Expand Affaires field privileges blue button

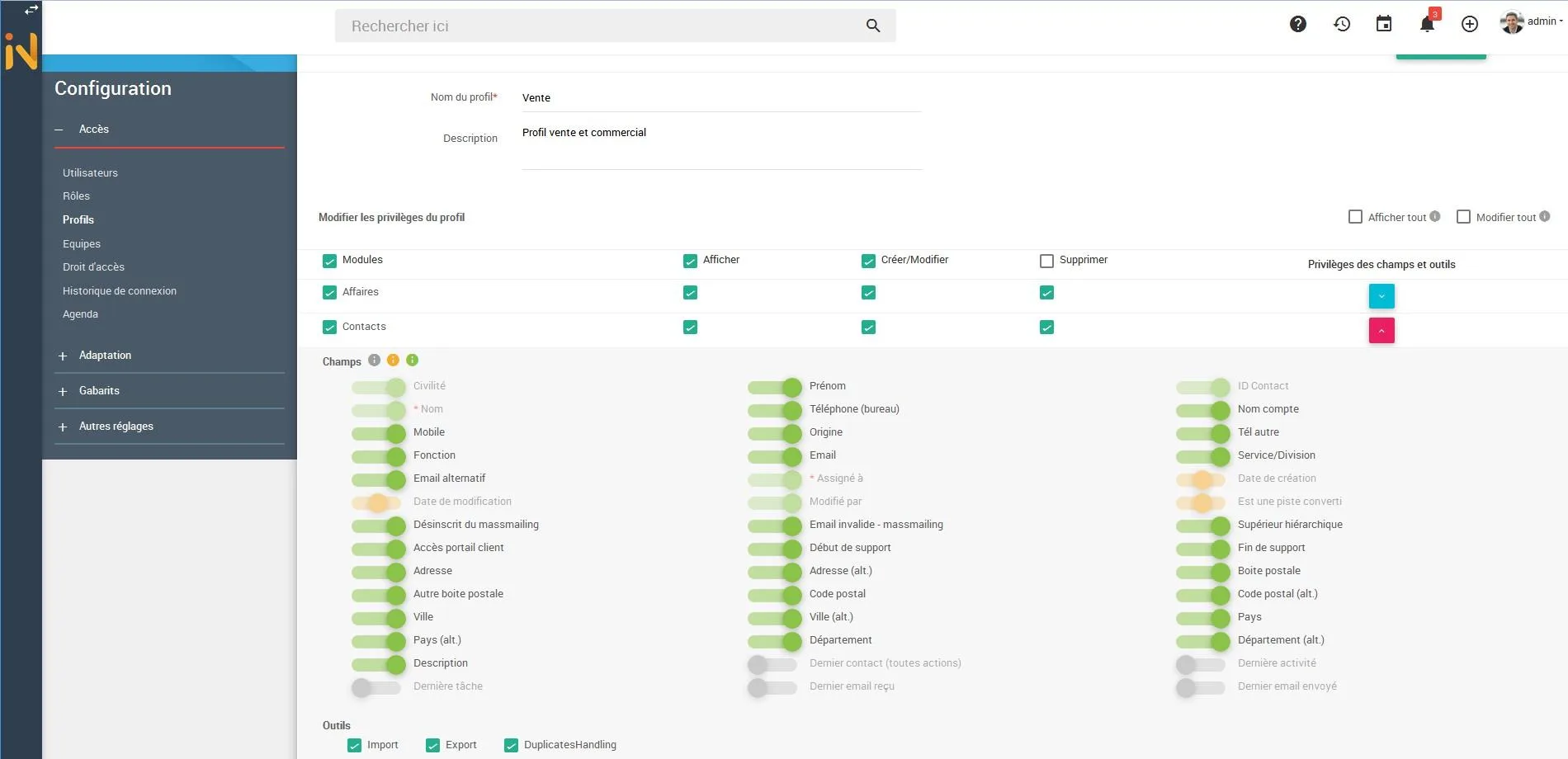coord(1381,296)
